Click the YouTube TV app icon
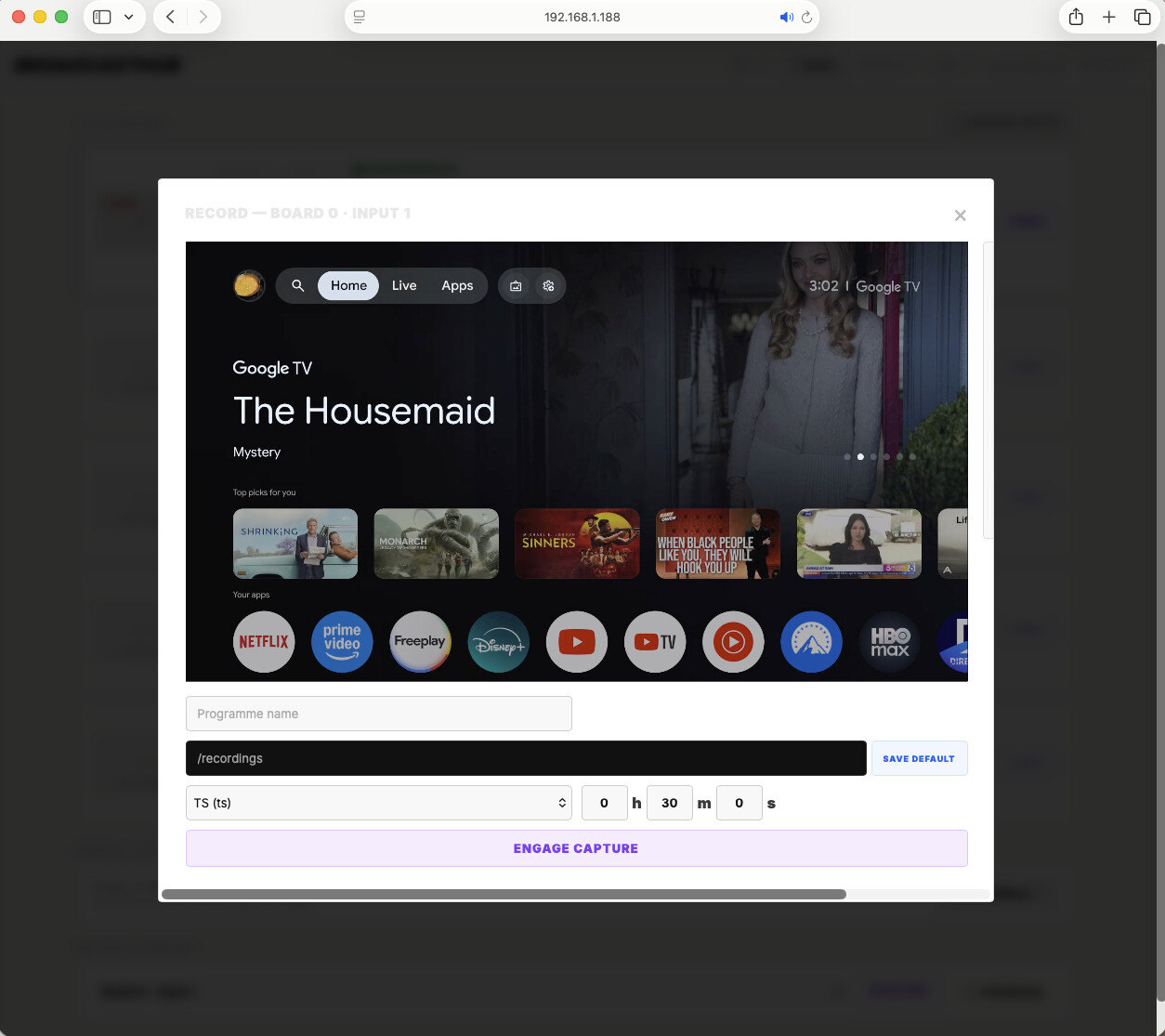Screen dimensions: 1165x1036 [x=655, y=642]
